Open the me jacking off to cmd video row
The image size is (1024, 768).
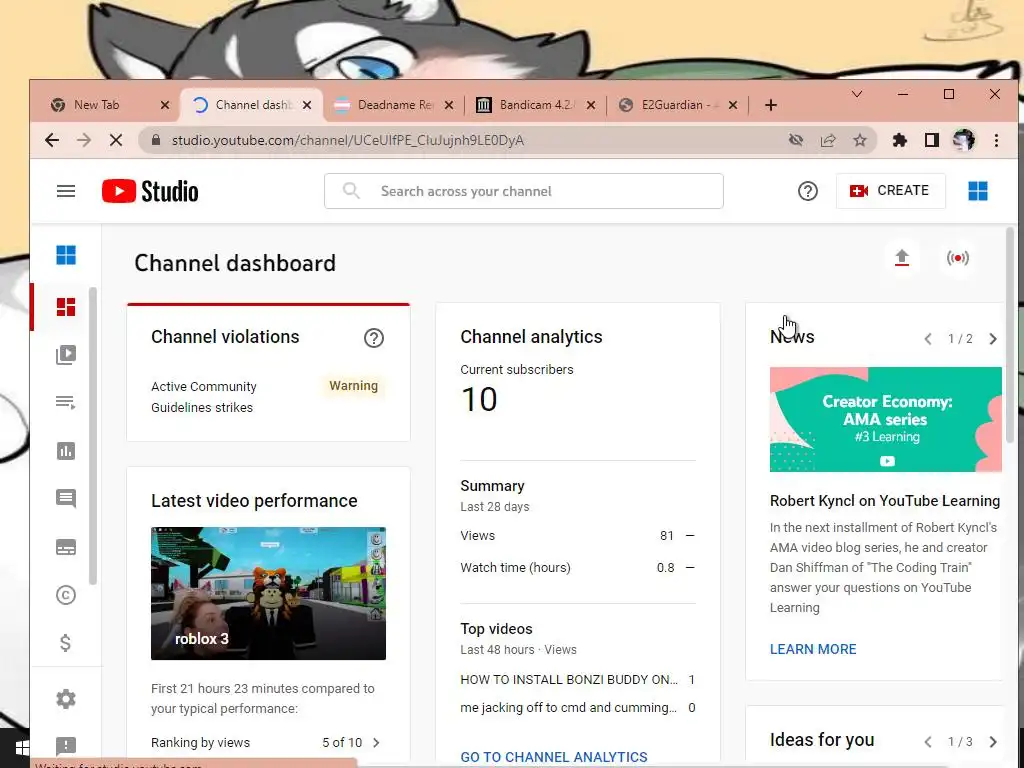tap(577, 708)
